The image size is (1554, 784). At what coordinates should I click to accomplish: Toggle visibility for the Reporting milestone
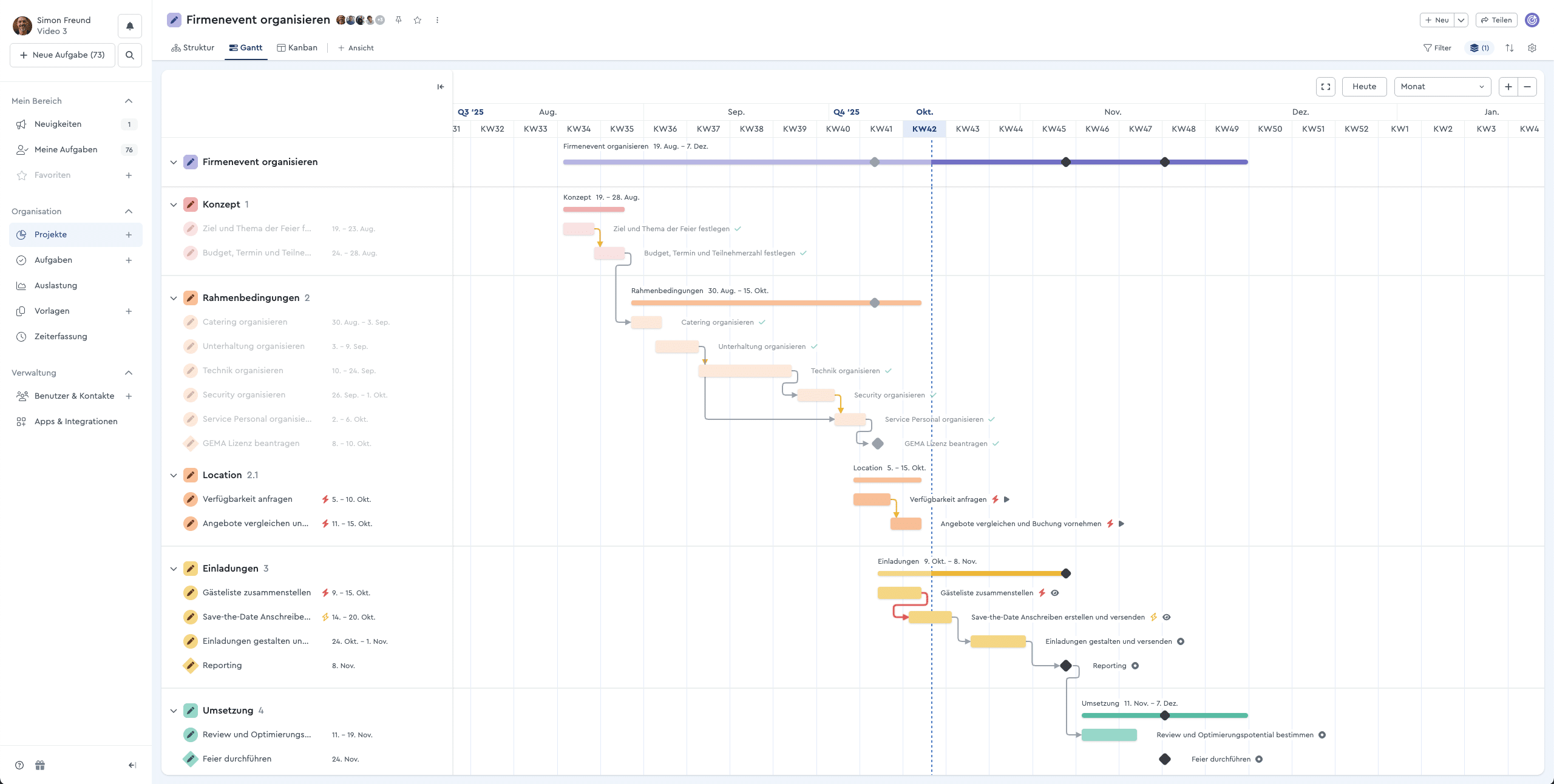(1136, 666)
